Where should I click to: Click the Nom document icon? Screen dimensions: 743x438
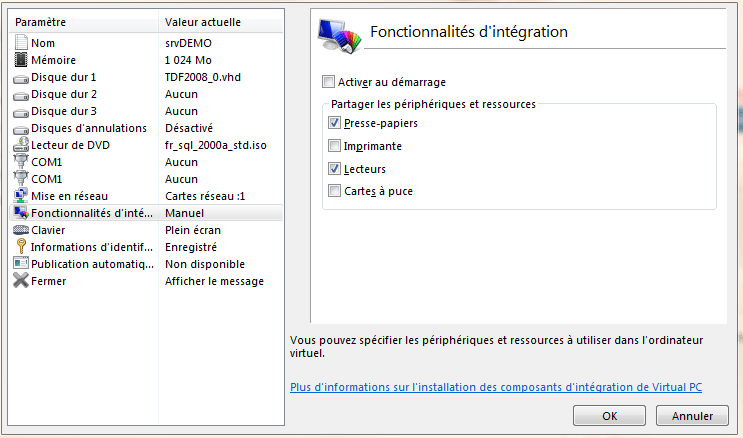(x=21, y=43)
